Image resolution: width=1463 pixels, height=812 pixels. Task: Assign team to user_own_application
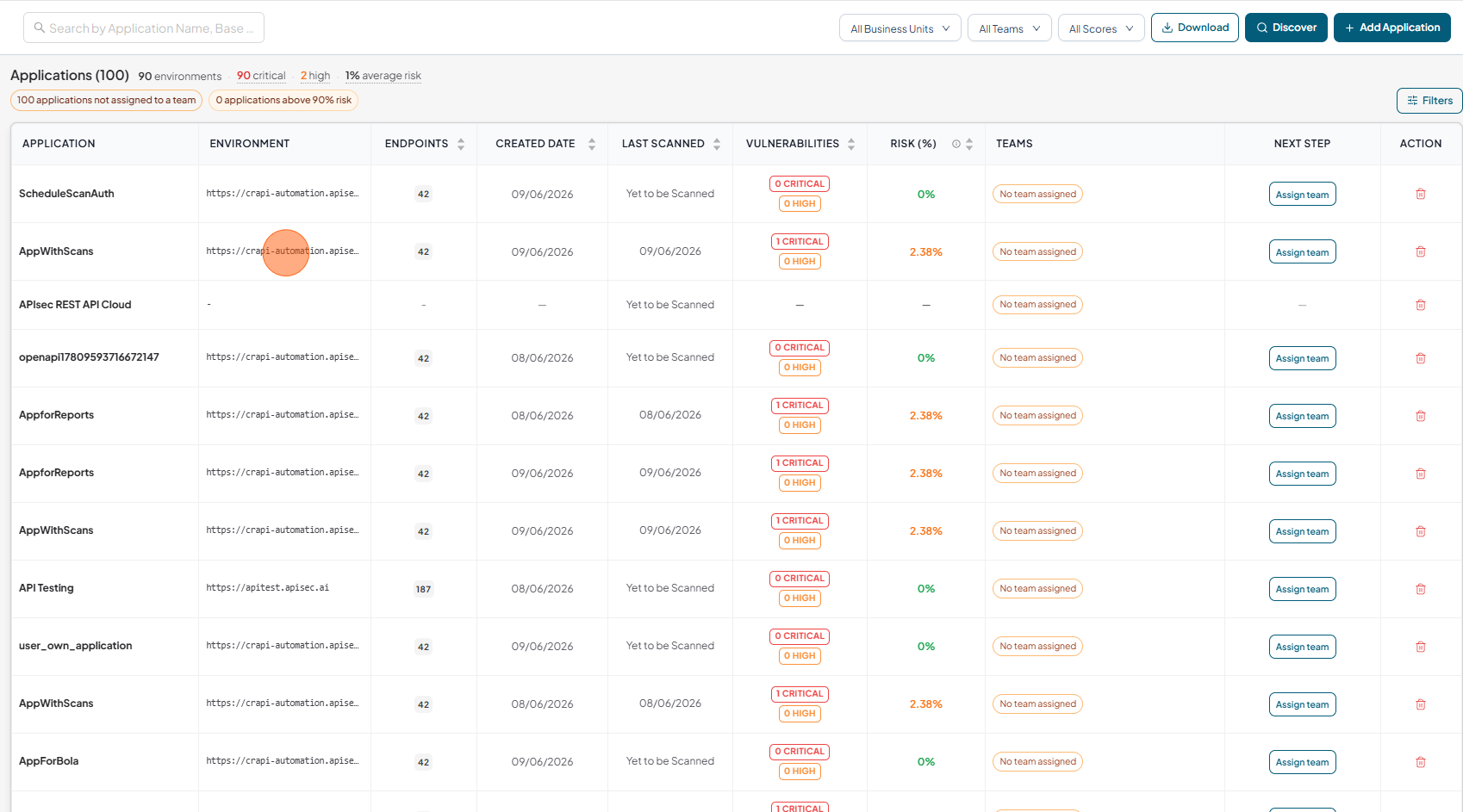1302,647
